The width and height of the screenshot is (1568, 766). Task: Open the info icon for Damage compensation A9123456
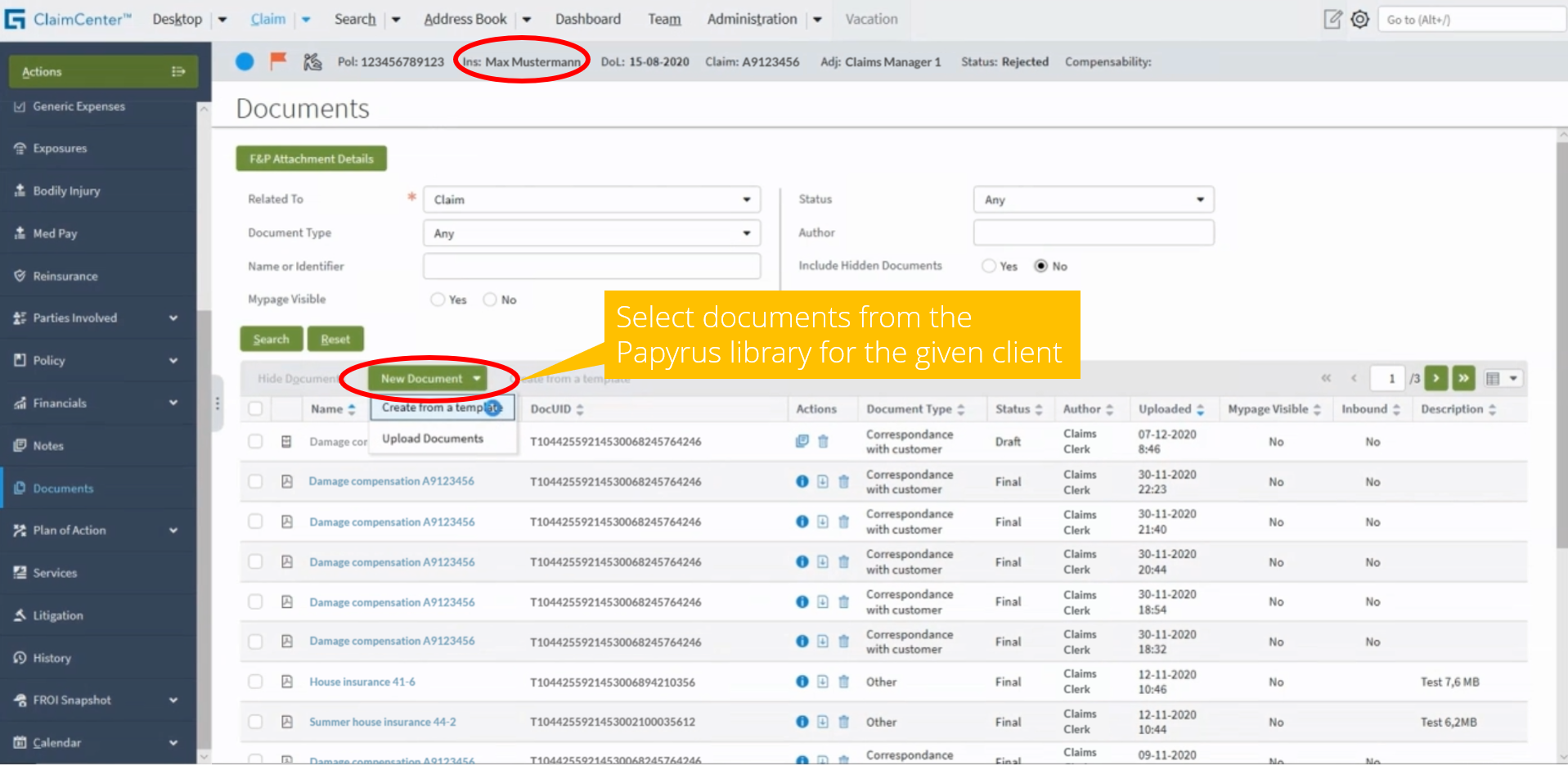pyautogui.click(x=801, y=481)
